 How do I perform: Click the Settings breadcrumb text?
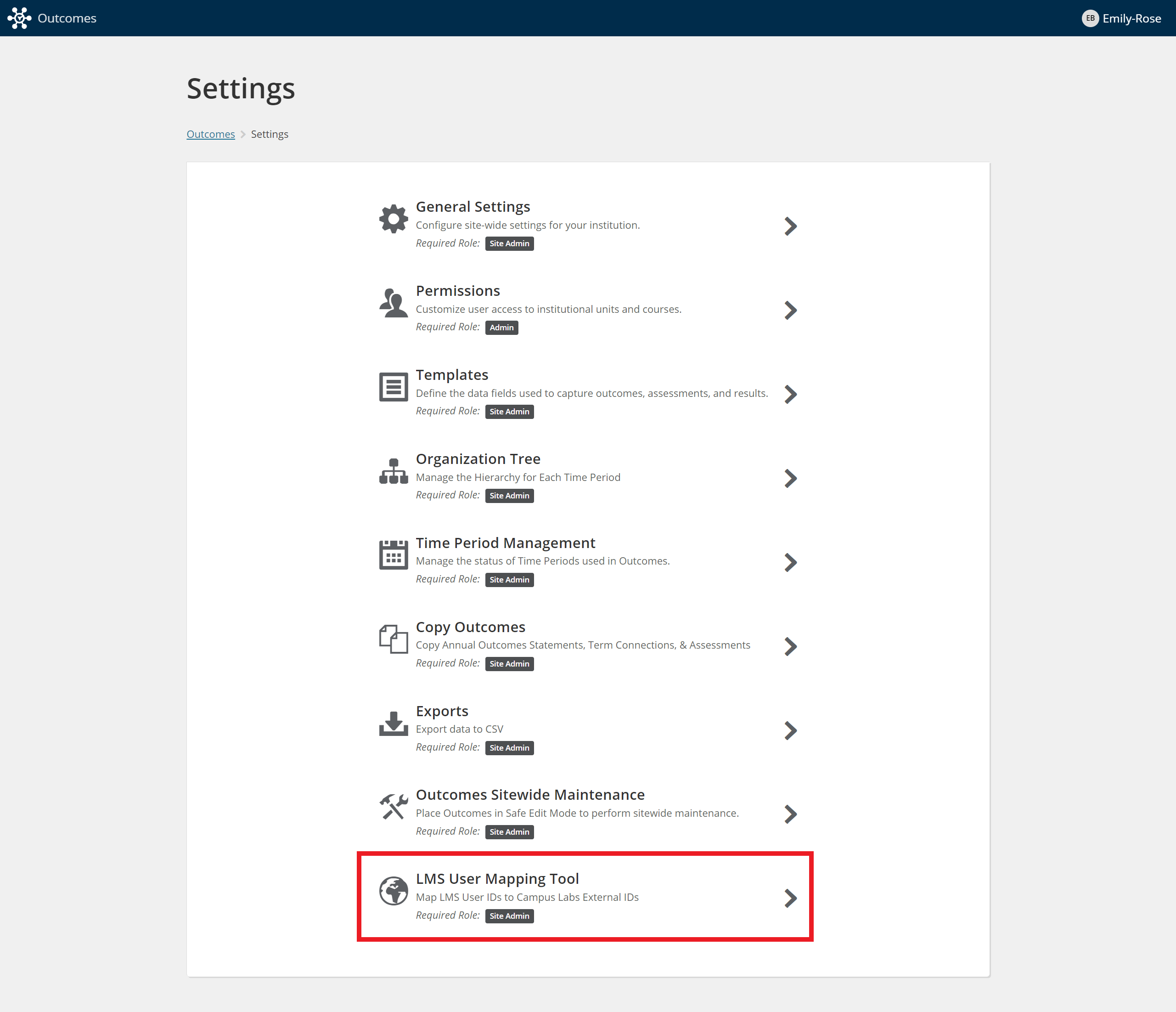[270, 134]
